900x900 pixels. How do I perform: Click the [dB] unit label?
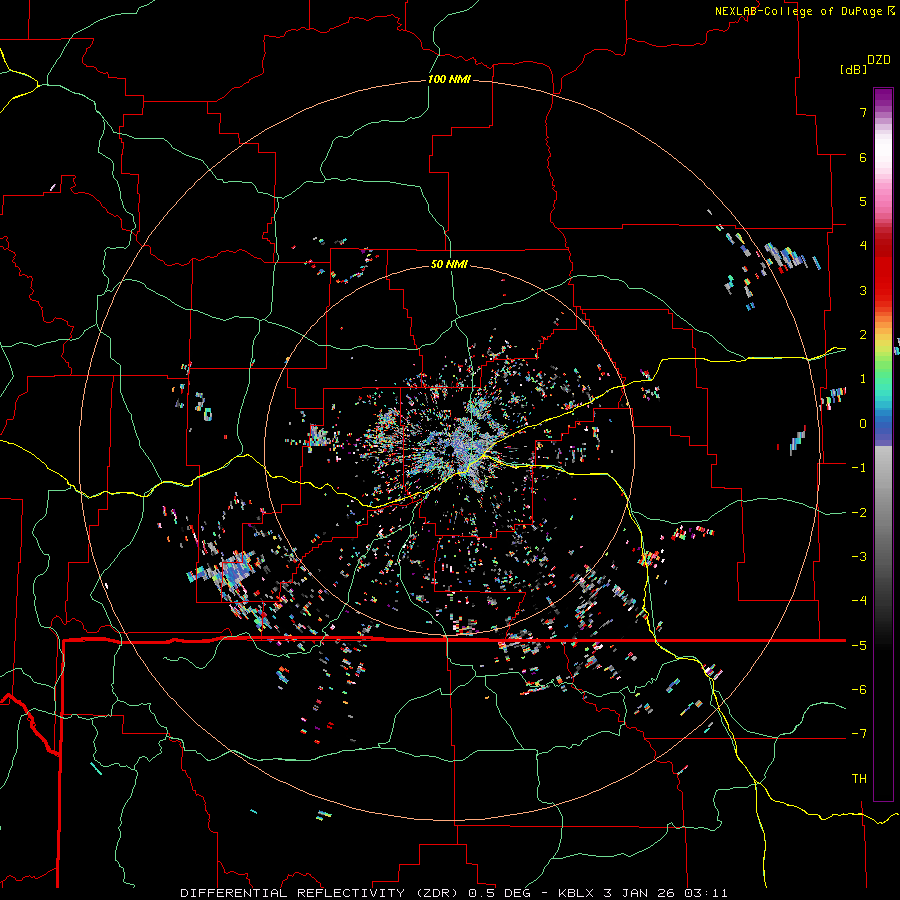[x=854, y=69]
